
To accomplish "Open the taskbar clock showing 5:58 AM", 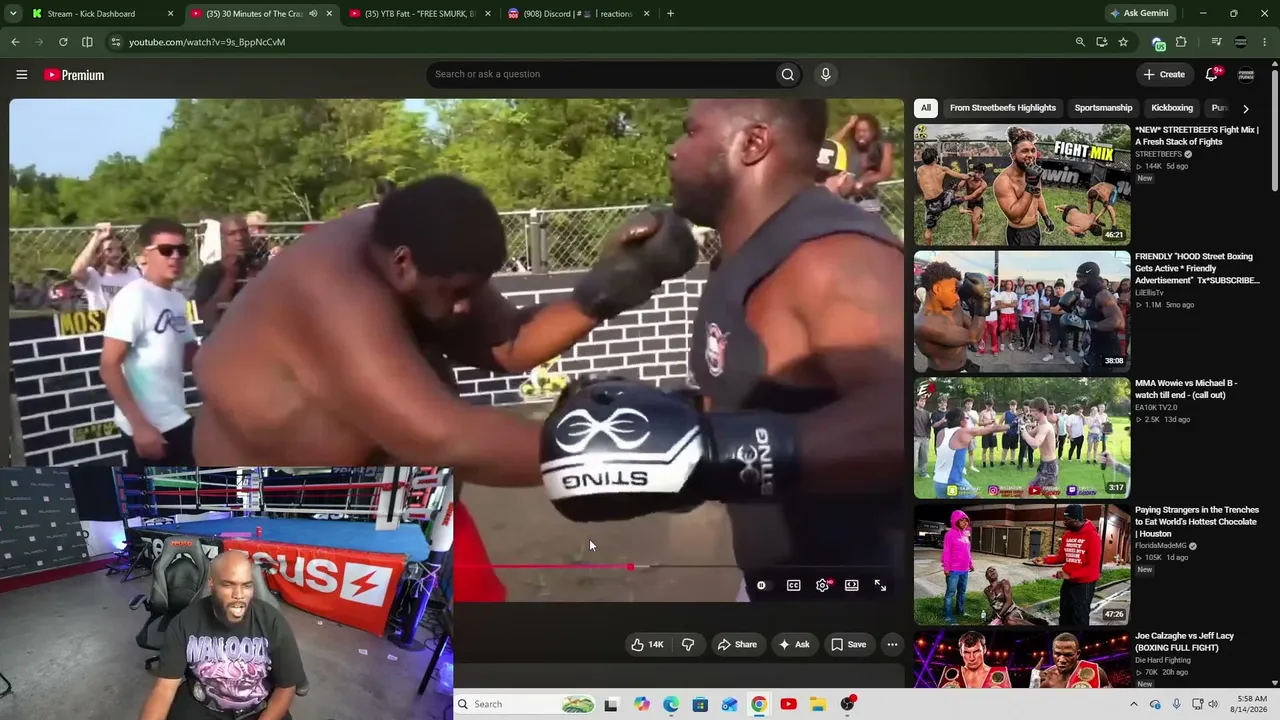I will (x=1252, y=704).
